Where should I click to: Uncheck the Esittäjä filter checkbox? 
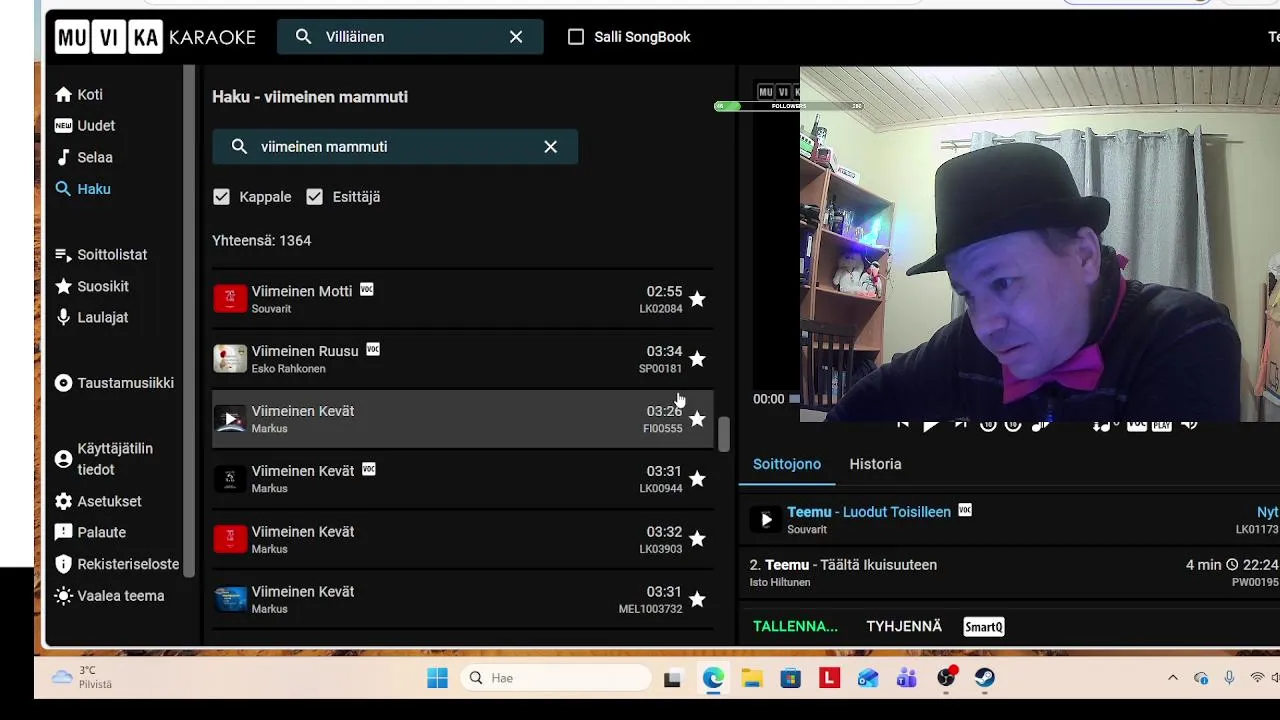[315, 197]
